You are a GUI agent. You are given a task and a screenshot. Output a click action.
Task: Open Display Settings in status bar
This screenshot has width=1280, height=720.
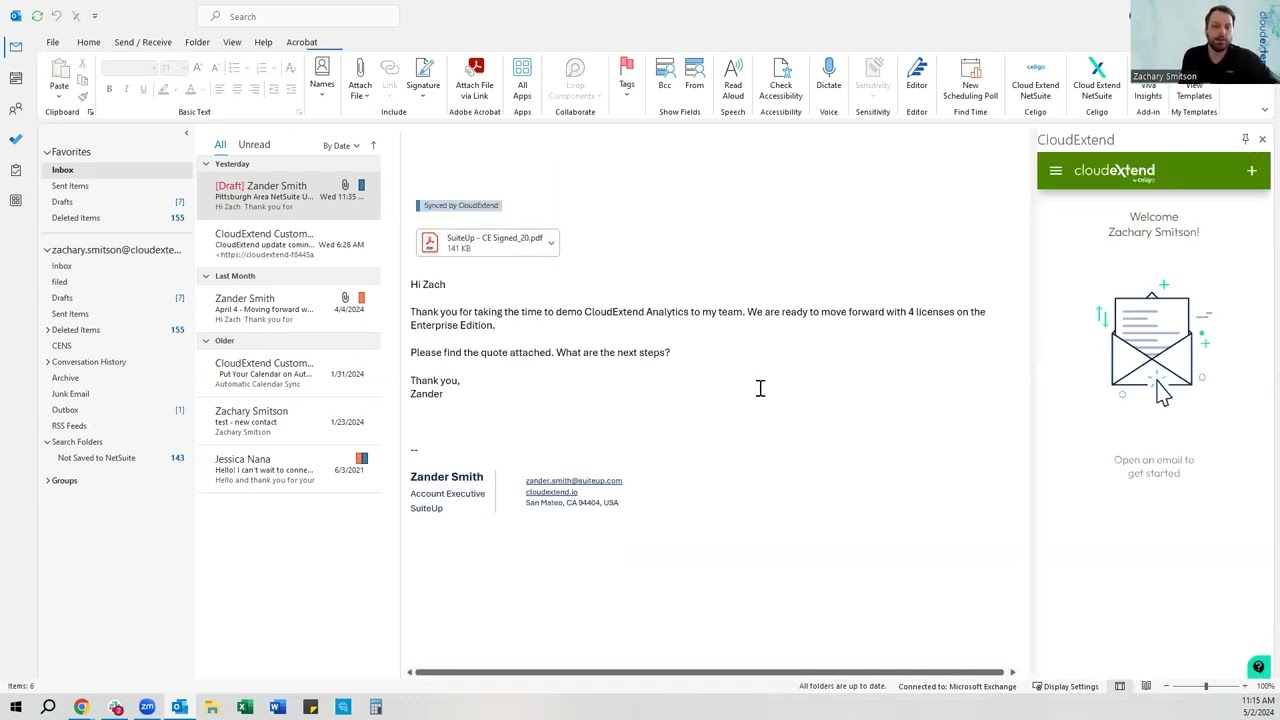(1066, 687)
